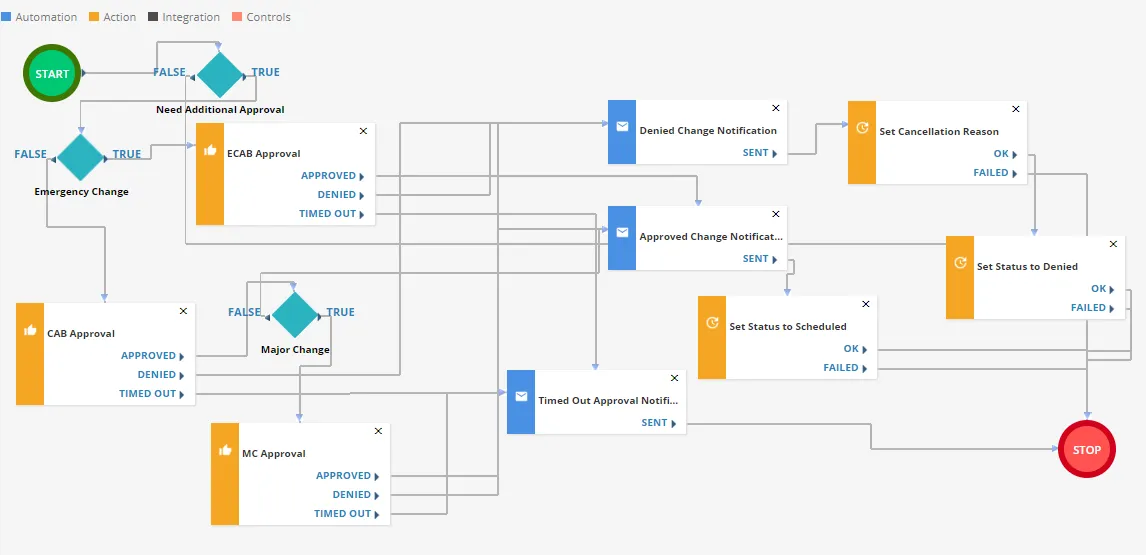Close the Set Status to Scheduled block
This screenshot has width=1146, height=555.
pos(866,303)
